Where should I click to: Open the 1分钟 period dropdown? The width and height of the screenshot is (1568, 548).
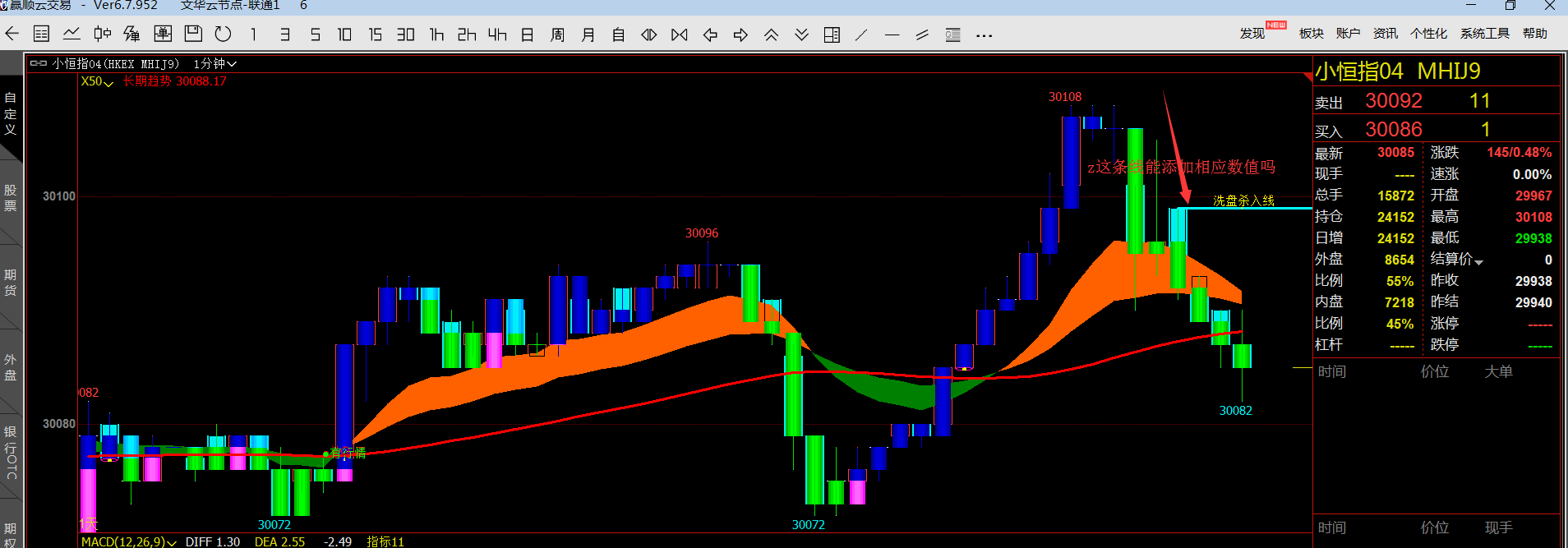pyautogui.click(x=214, y=63)
